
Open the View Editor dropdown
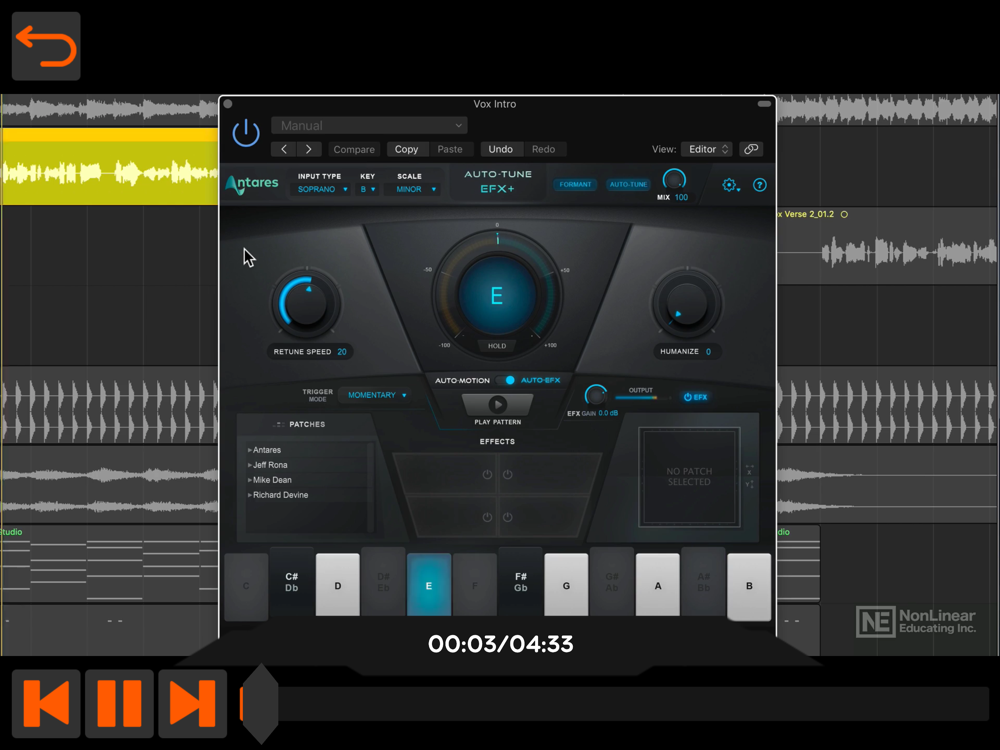707,149
